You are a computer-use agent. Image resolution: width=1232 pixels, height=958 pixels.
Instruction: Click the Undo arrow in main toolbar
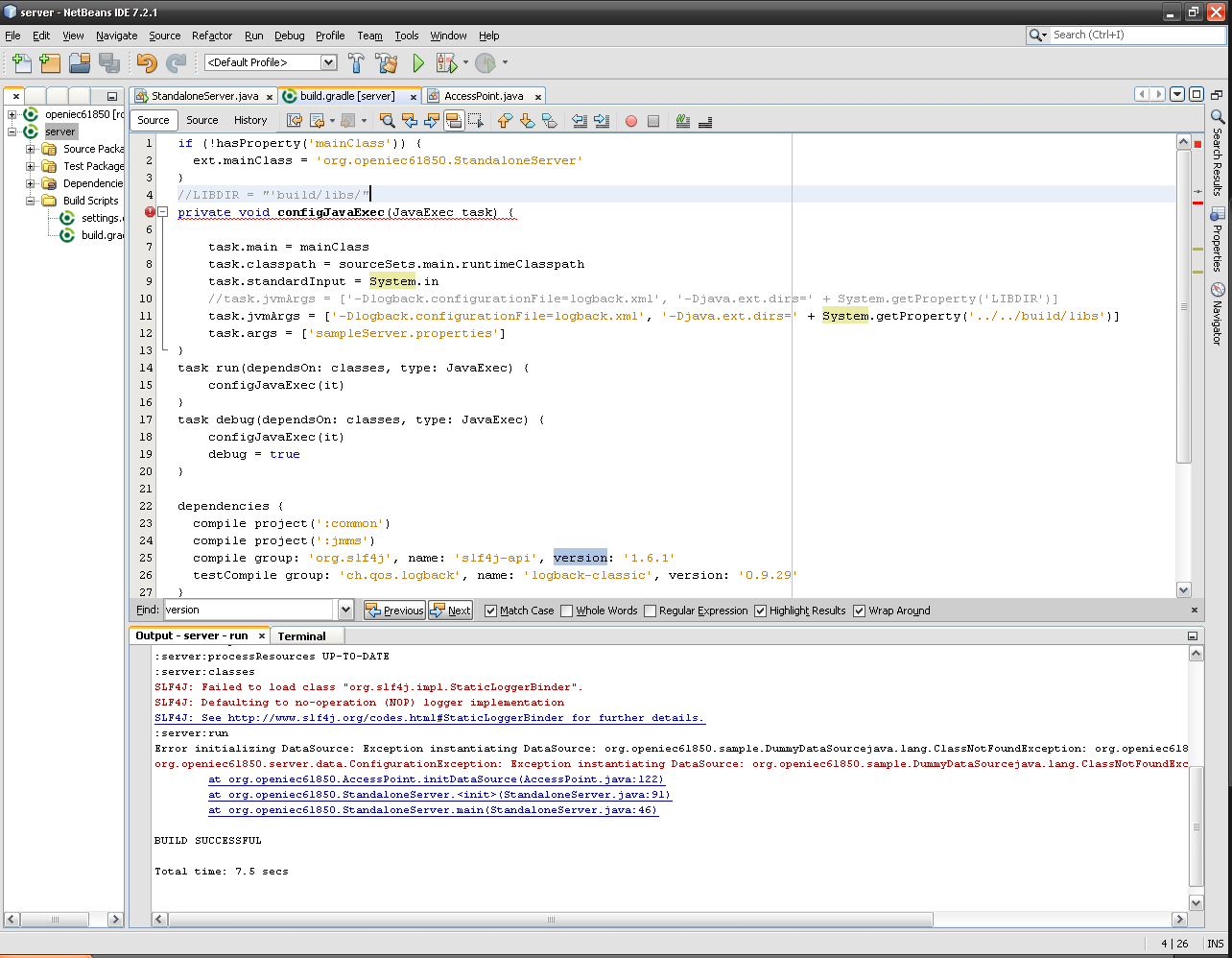tap(147, 63)
